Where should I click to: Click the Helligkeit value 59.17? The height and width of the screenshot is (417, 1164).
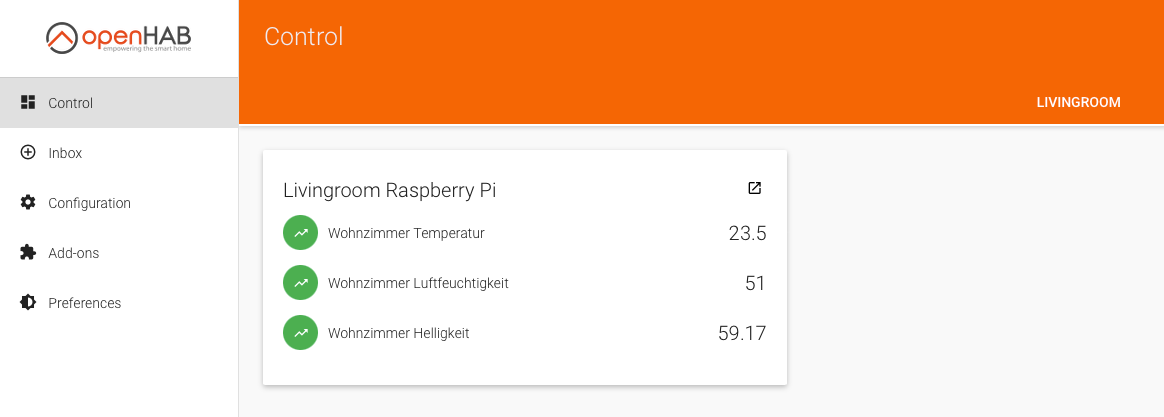(x=742, y=334)
